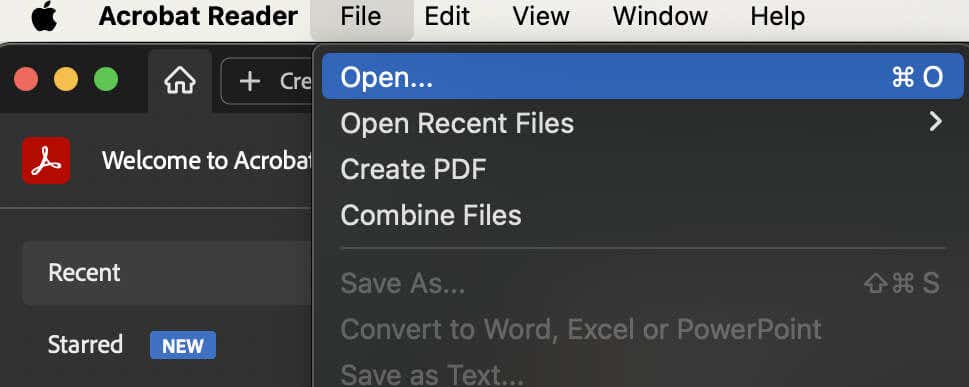Click the Adobe Acrobat logo icon
Viewport: 969px width, 387px height.
tap(46, 160)
